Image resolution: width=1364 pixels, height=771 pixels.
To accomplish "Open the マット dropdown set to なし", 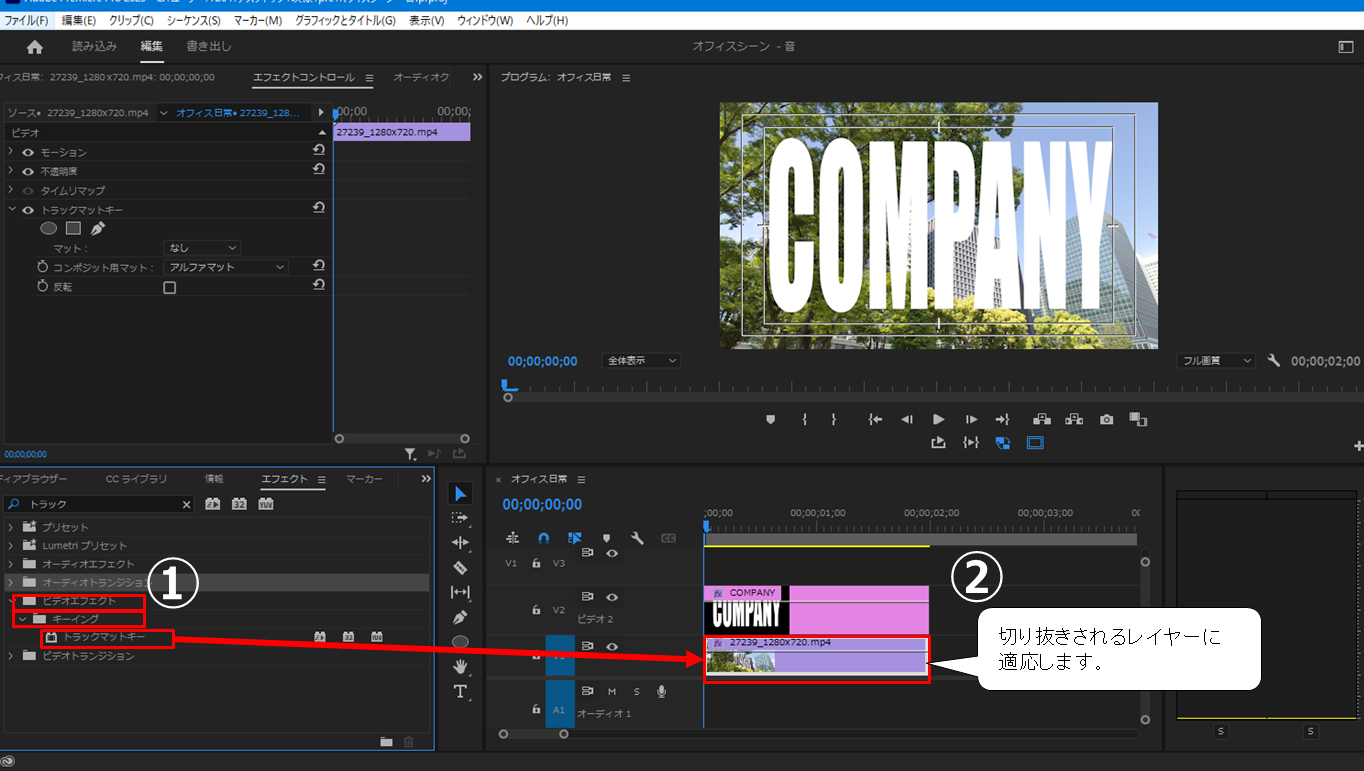I will coord(202,248).
